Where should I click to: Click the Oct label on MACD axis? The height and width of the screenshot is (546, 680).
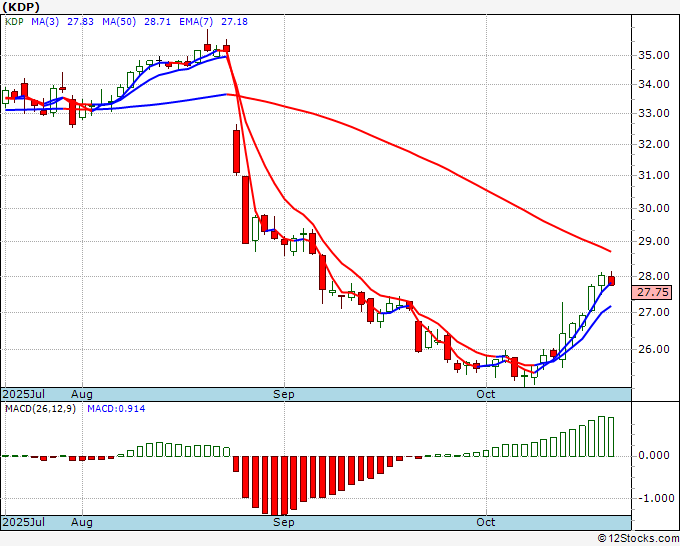[x=485, y=522]
